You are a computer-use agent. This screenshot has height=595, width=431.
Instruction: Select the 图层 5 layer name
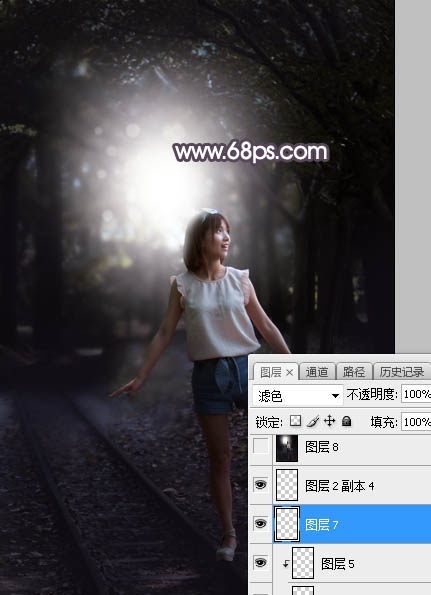[337, 564]
